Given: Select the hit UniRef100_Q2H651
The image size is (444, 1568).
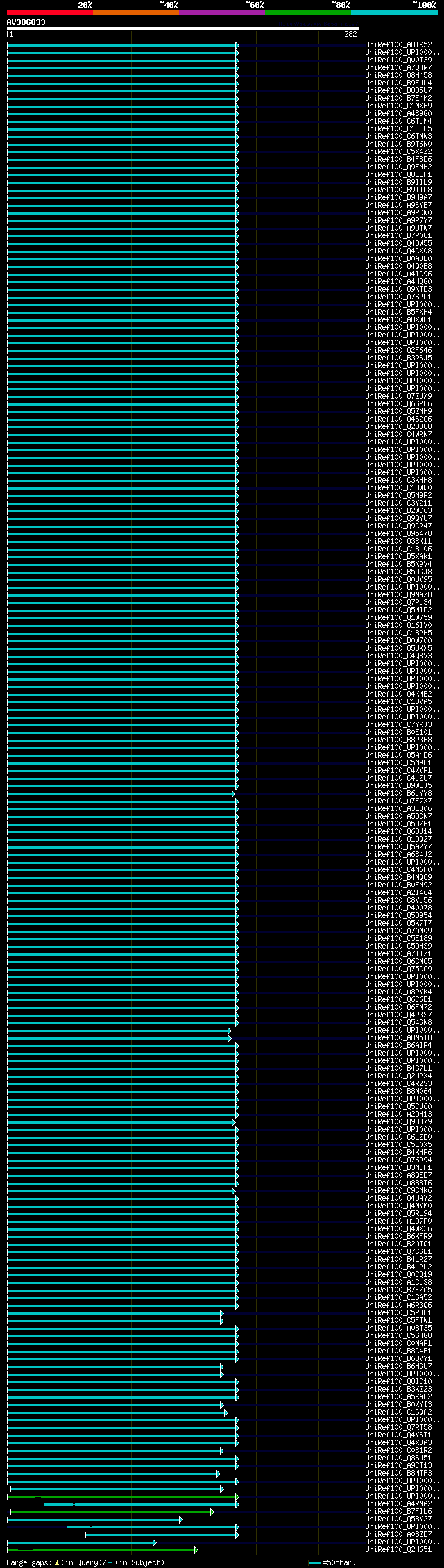Looking at the screenshot, I should click(398, 1550).
